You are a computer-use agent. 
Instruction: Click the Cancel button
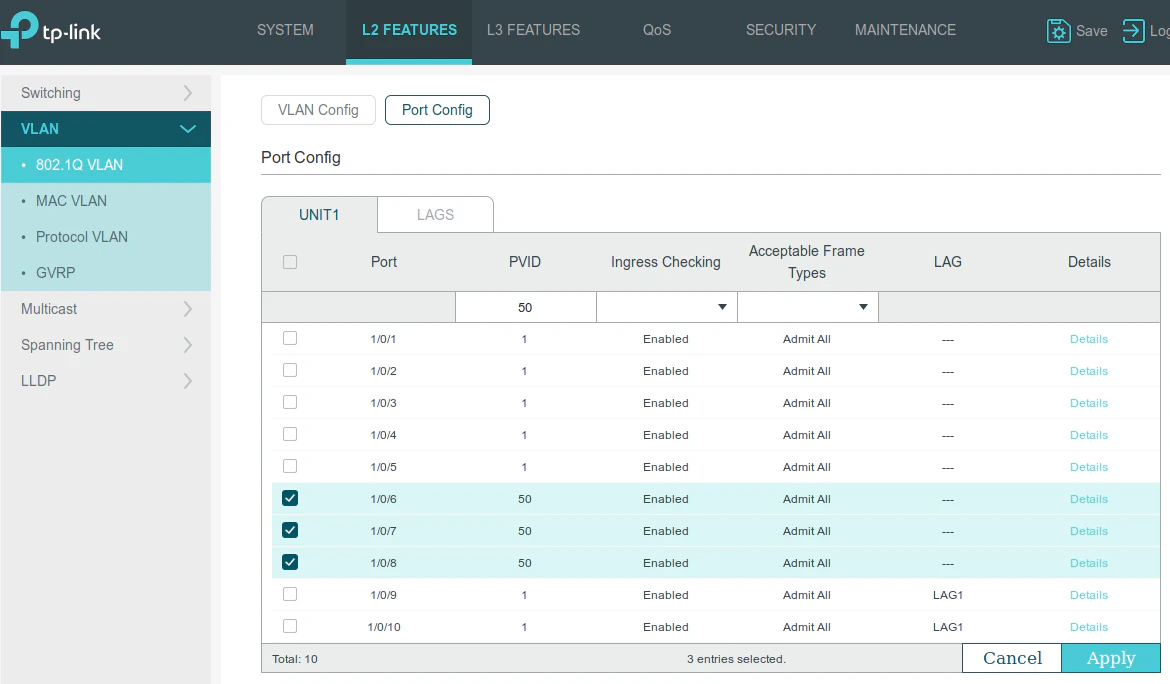[x=1012, y=658]
